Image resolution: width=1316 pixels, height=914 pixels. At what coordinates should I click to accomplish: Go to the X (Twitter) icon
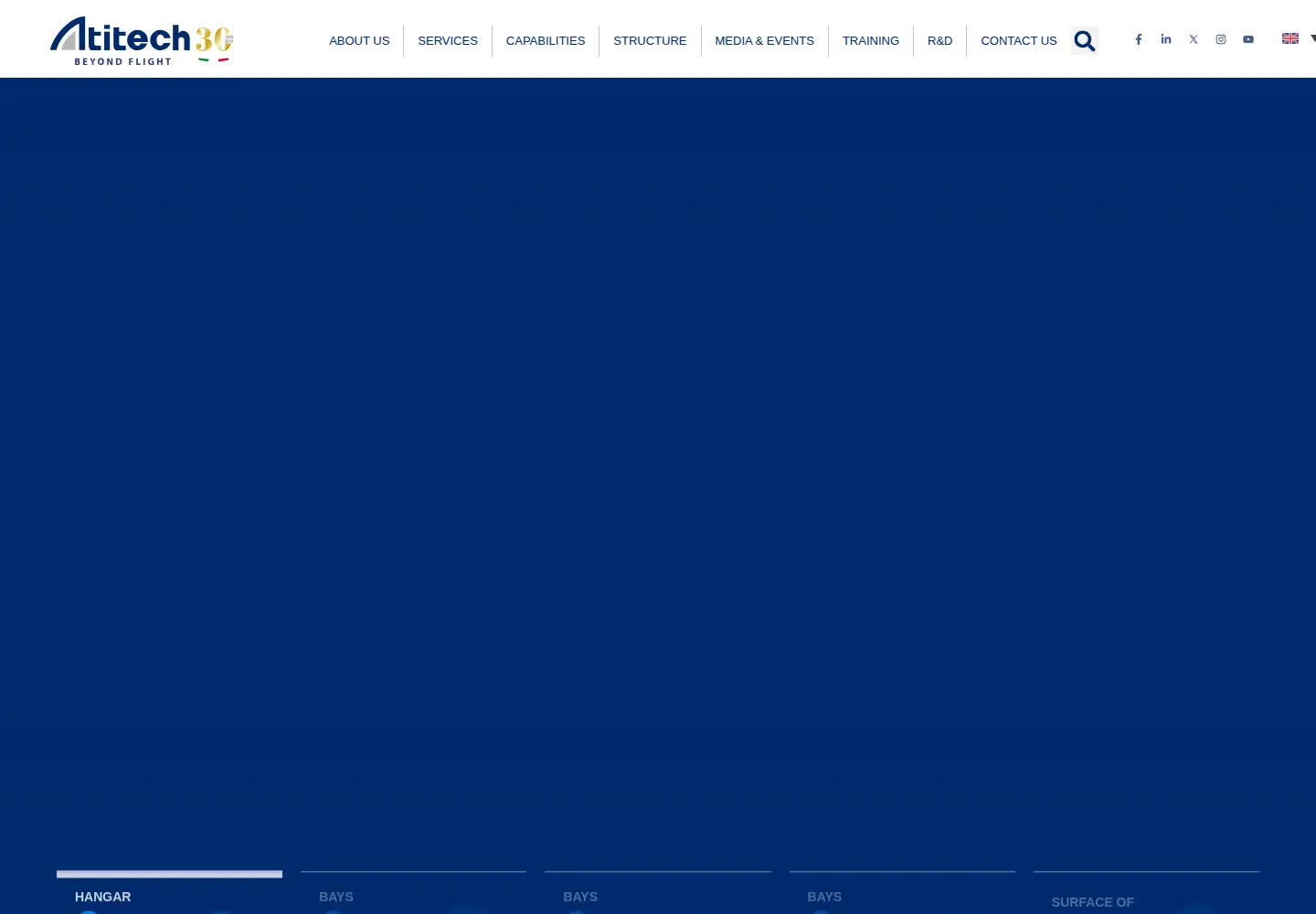pyautogui.click(x=1194, y=39)
